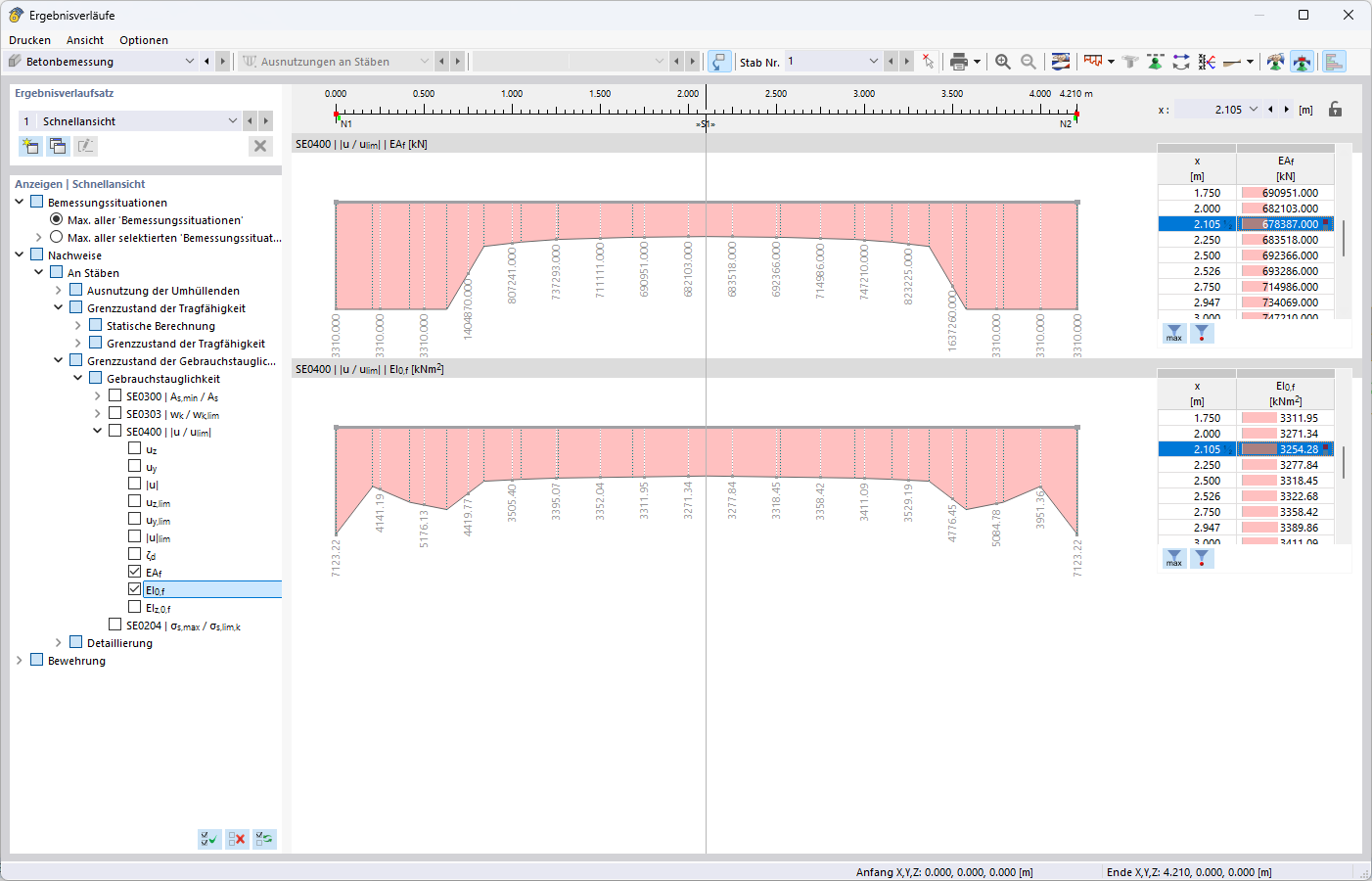Open the result diagram display icon
The width and height of the screenshot is (1372, 881).
click(1091, 61)
